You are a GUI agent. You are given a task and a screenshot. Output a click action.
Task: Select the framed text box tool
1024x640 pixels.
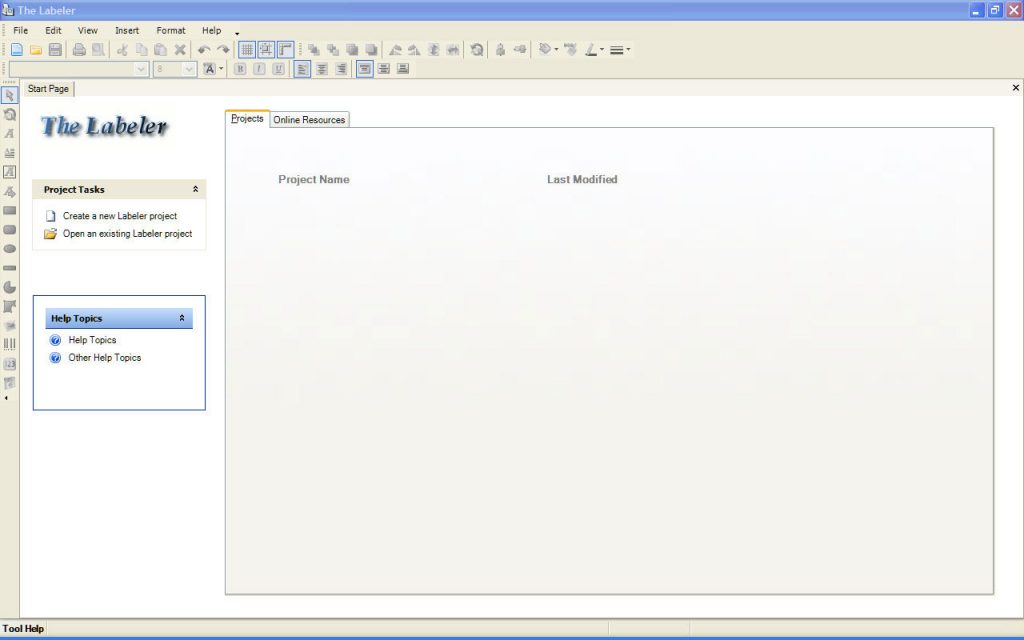9,172
